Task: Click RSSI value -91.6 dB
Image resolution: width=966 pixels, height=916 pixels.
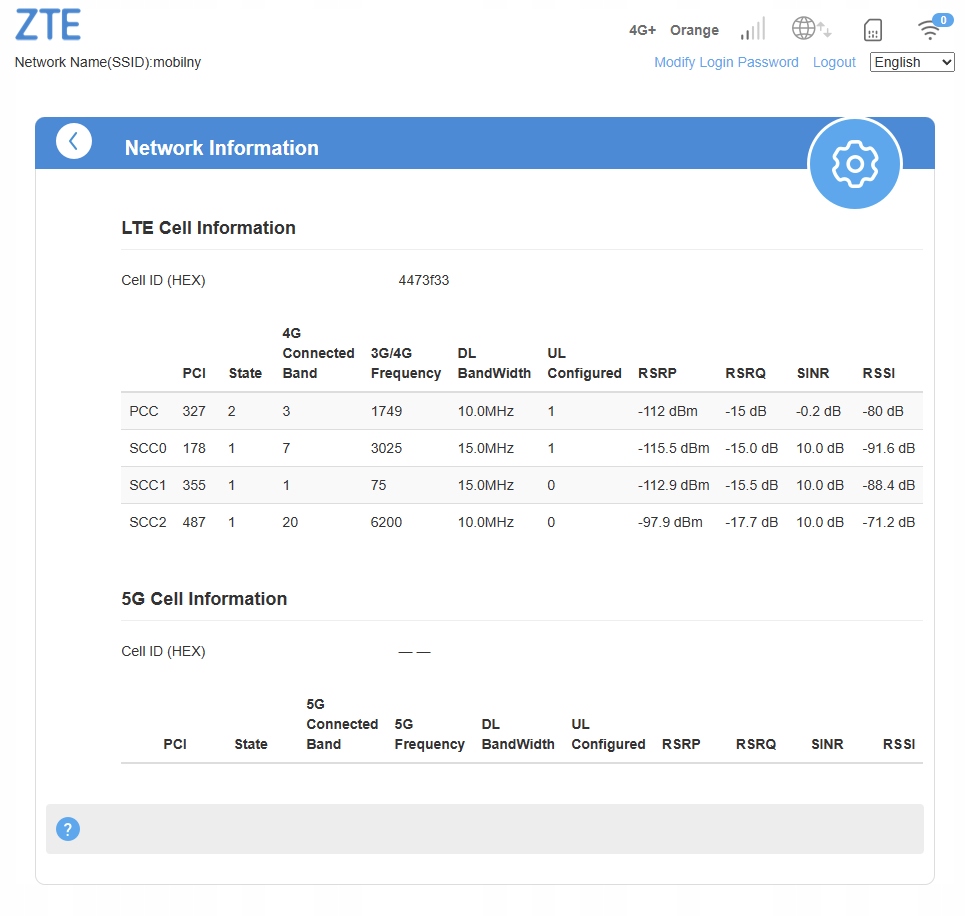Action: [x=888, y=448]
